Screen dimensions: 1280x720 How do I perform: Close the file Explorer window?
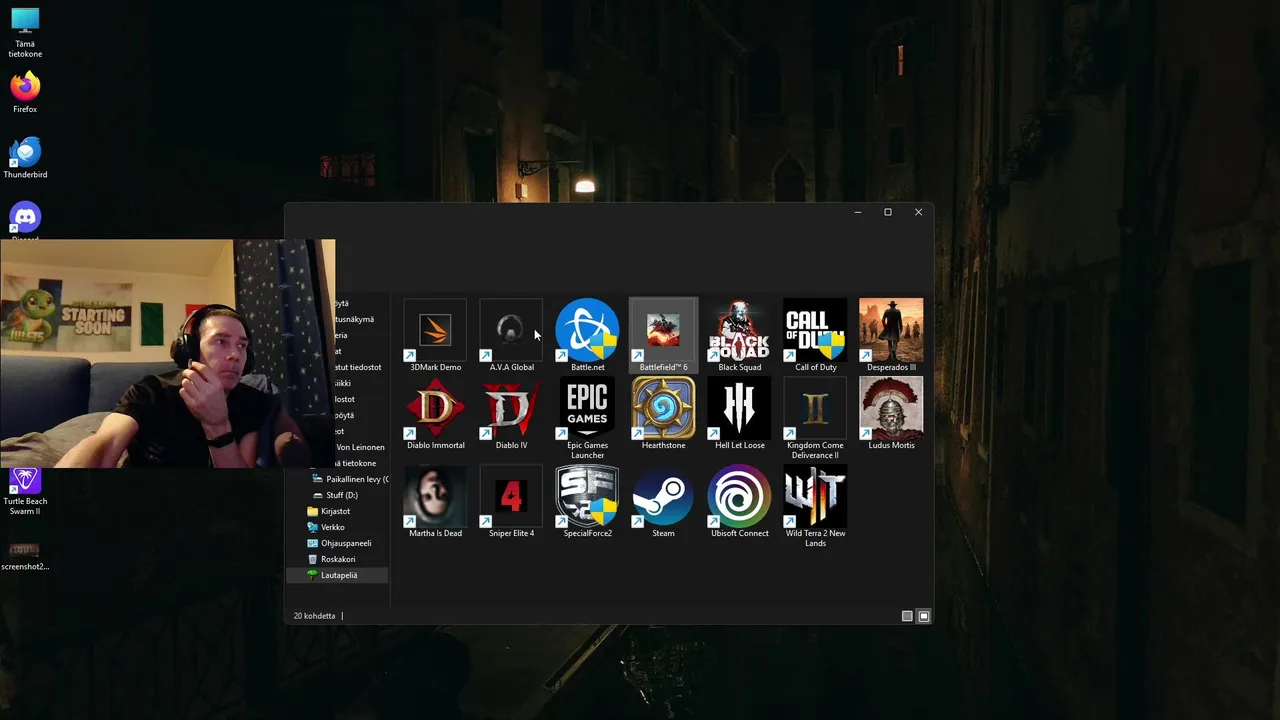918,212
